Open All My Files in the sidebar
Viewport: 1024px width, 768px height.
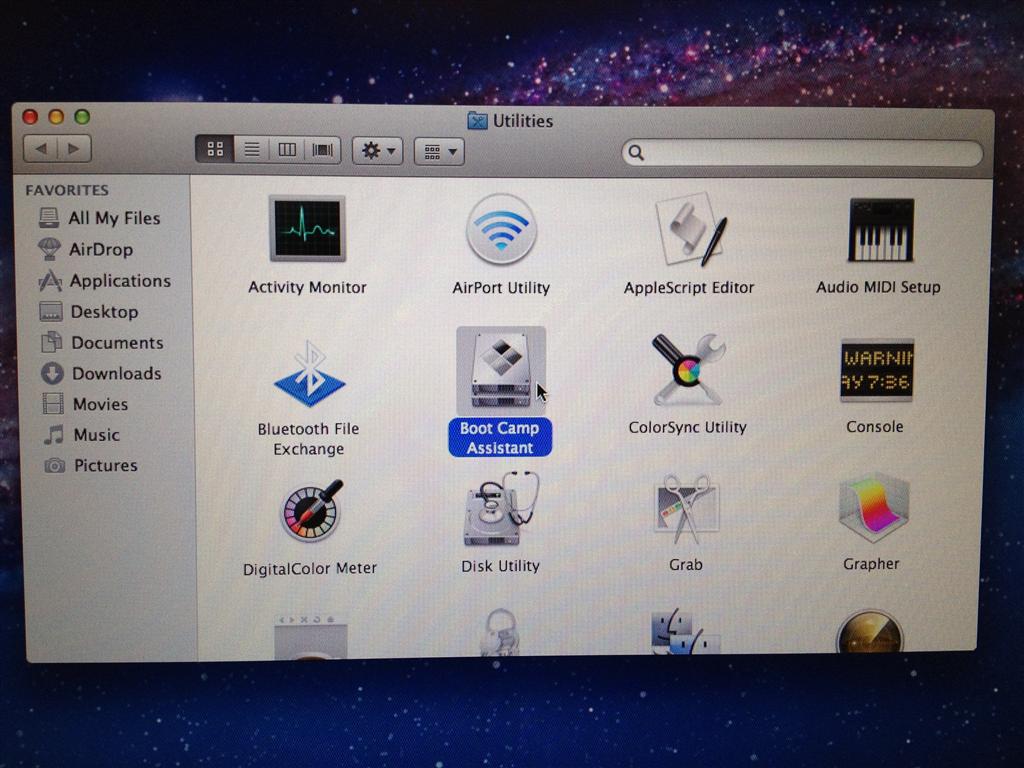pyautogui.click(x=99, y=217)
